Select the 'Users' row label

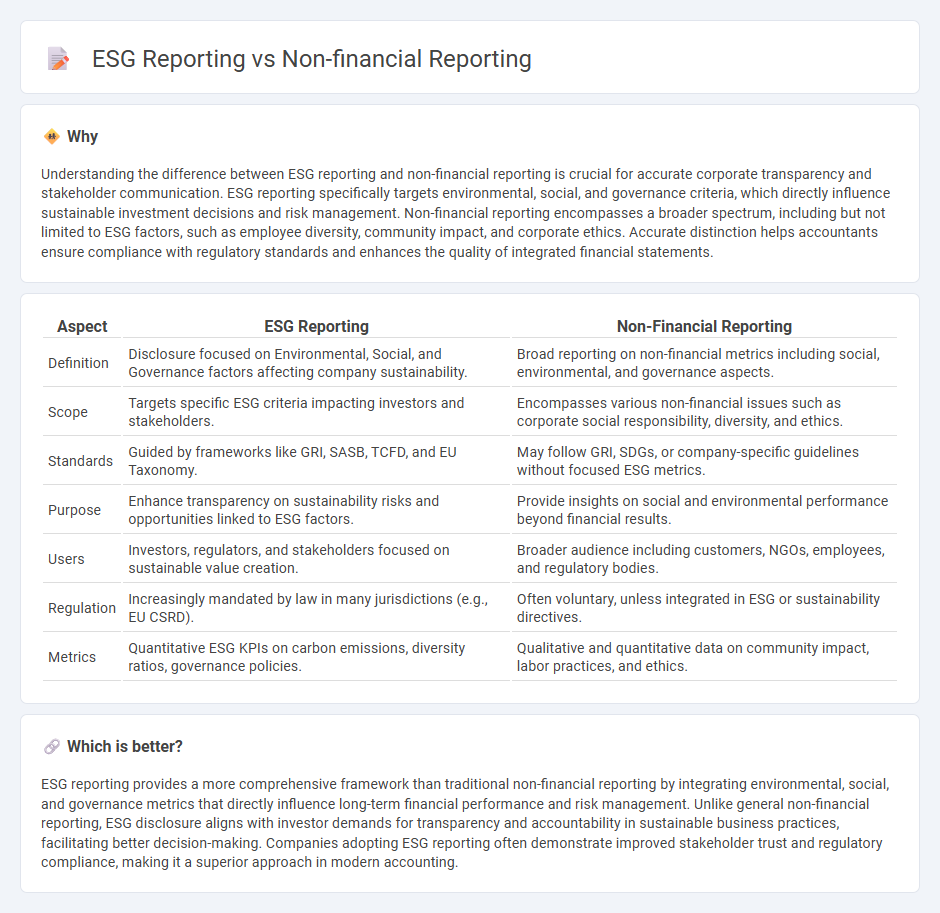(x=66, y=559)
